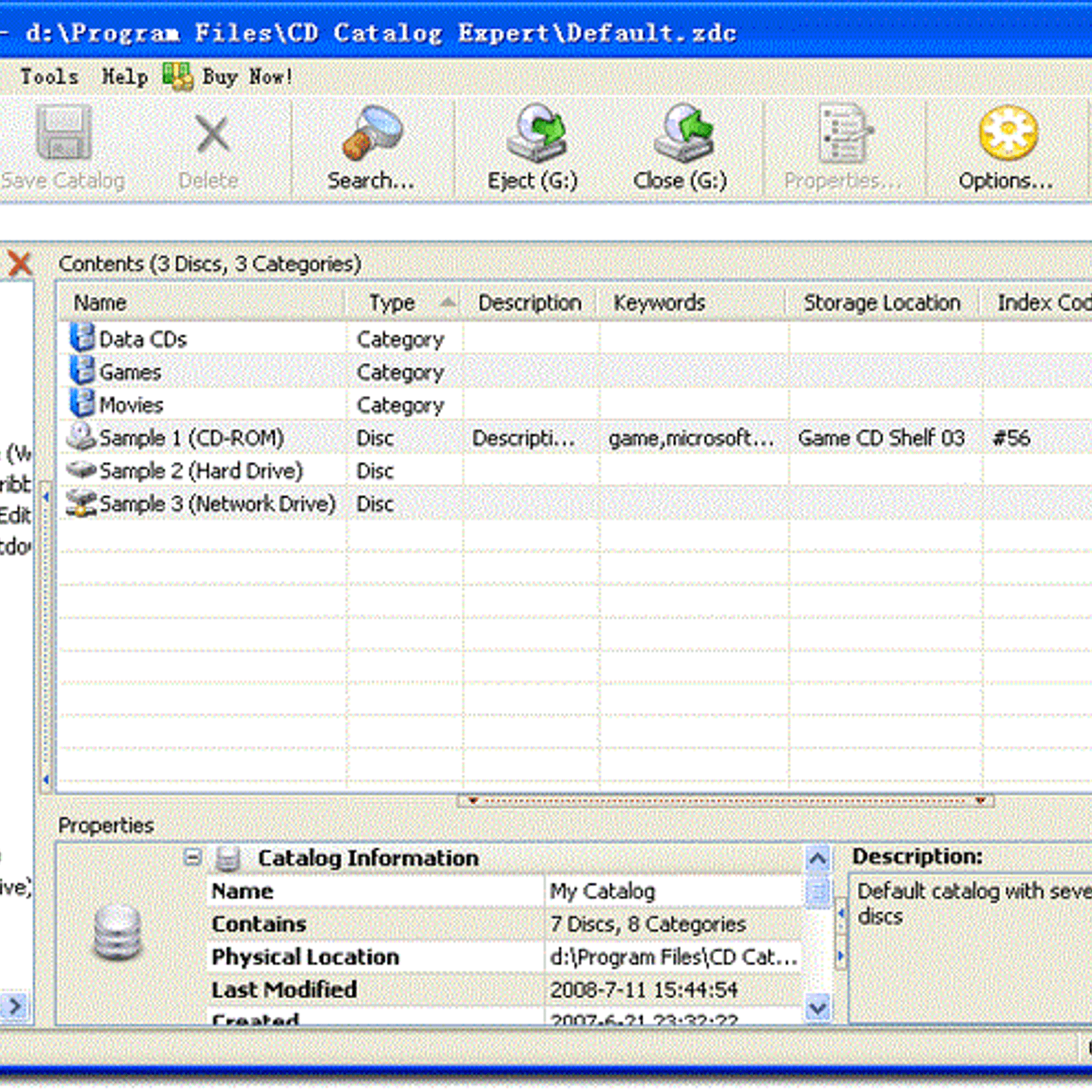Open the Help menu
1092x1092 pixels.
pos(124,76)
